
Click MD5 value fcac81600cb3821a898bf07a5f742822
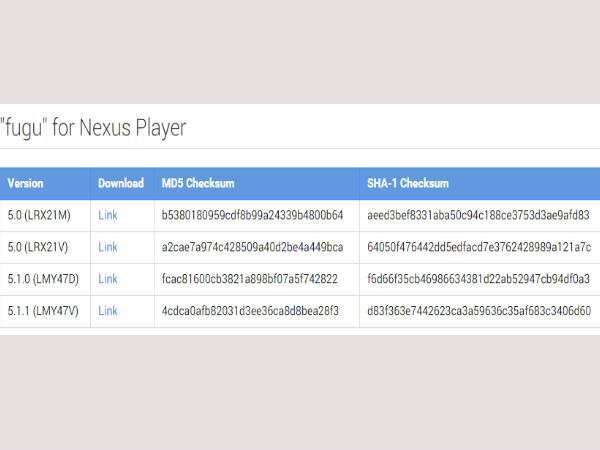(249, 279)
